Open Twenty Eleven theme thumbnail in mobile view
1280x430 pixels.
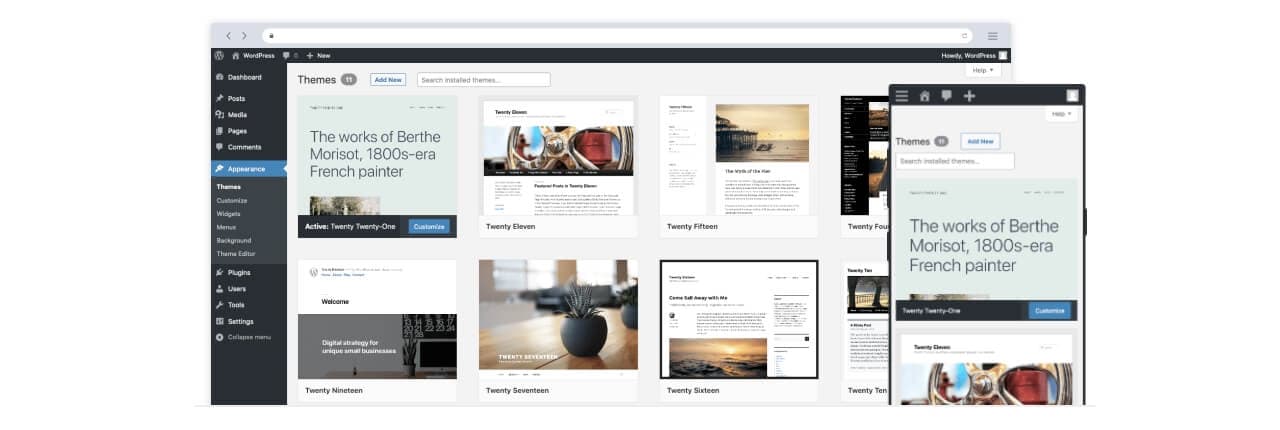point(986,368)
